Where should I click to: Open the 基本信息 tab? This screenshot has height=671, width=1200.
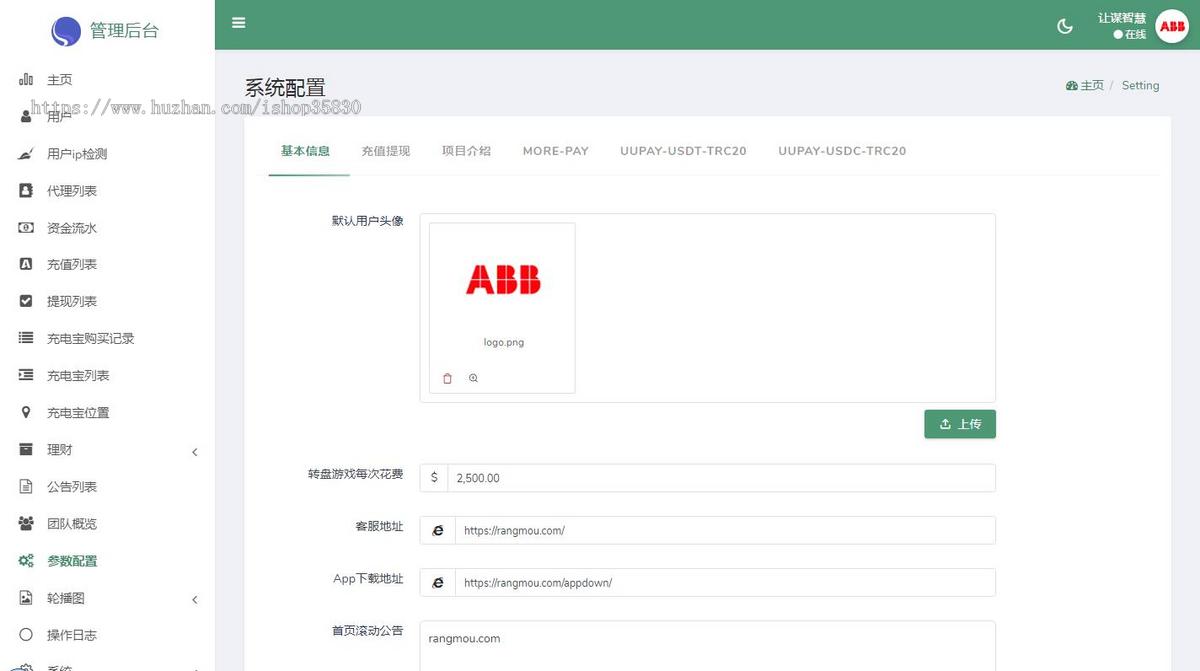(x=305, y=151)
